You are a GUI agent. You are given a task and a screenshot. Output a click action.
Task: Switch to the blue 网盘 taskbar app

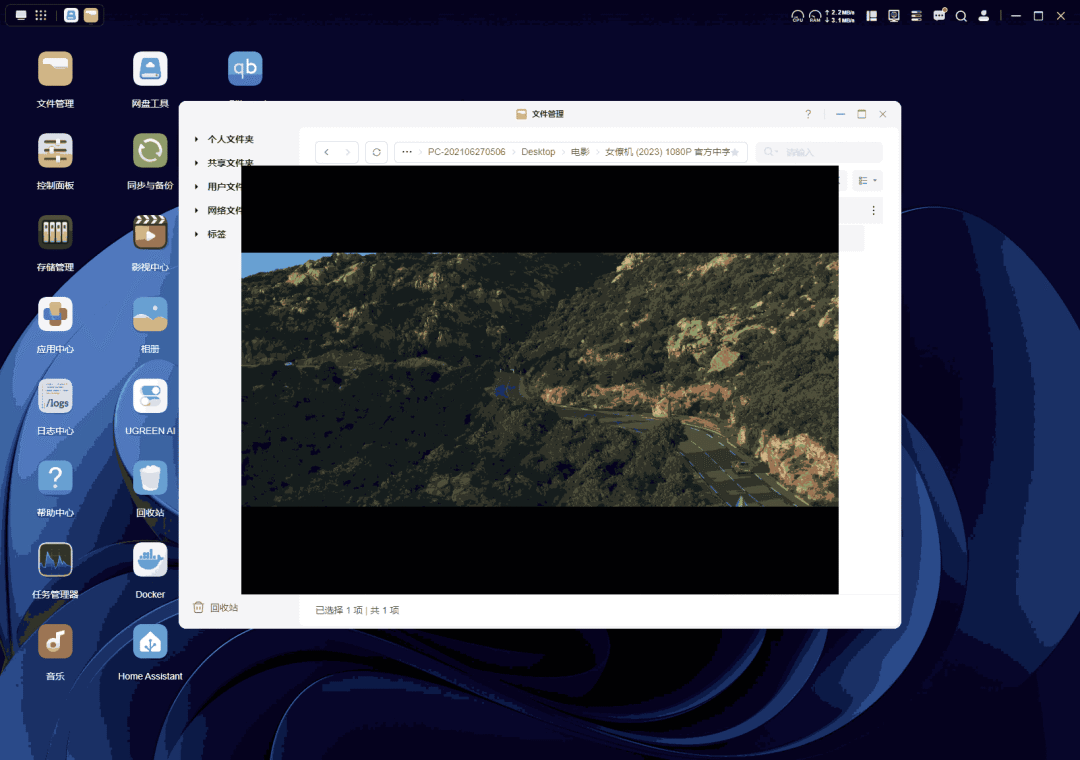(x=71, y=15)
